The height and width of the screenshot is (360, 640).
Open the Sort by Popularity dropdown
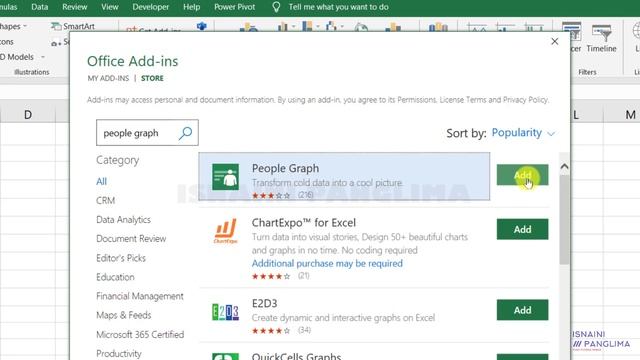point(523,133)
